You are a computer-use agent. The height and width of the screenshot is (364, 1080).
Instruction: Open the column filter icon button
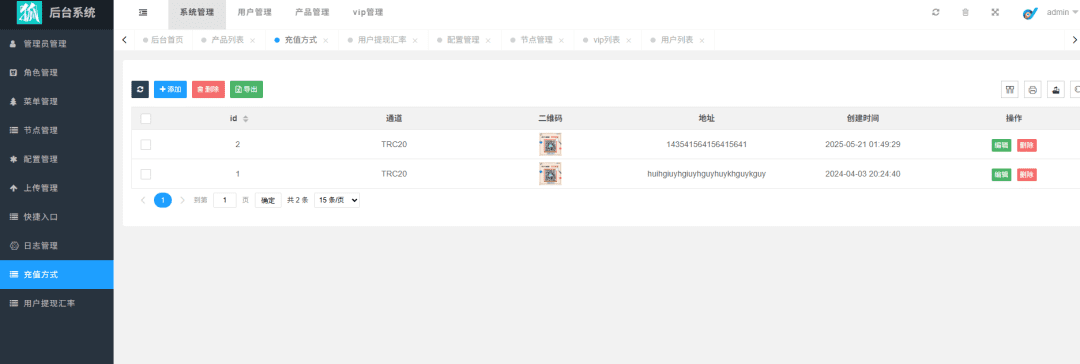tap(1010, 90)
